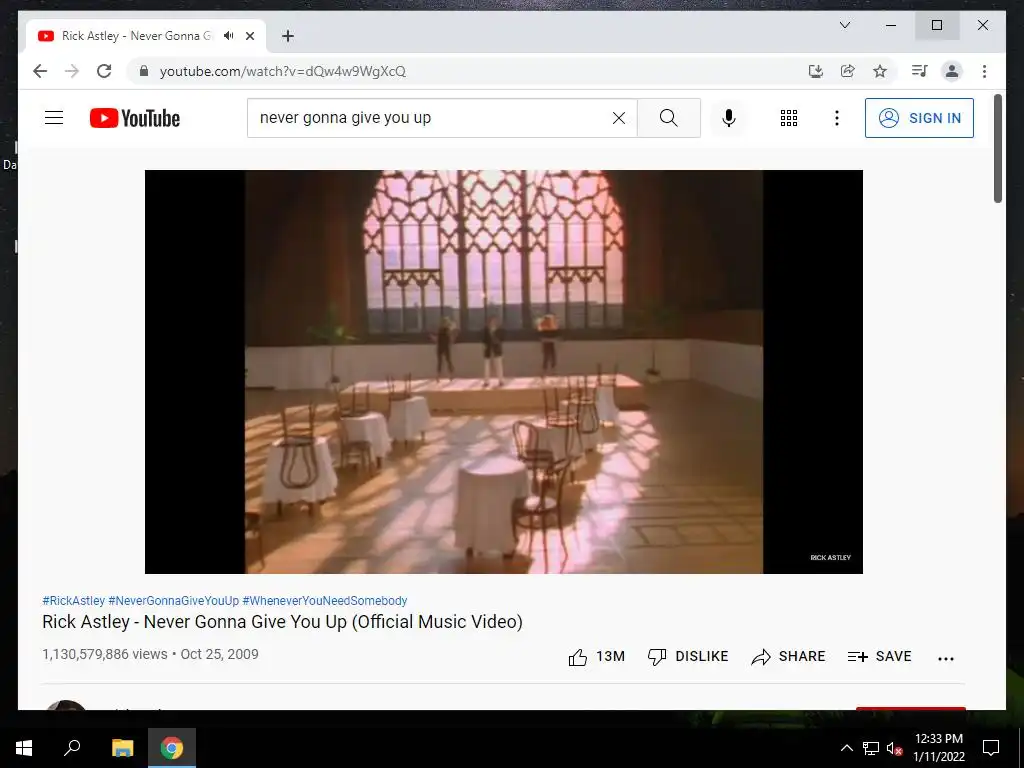Open the #WheneverYouNeedSomebody hashtag link
1024x768 pixels.
tap(325, 601)
